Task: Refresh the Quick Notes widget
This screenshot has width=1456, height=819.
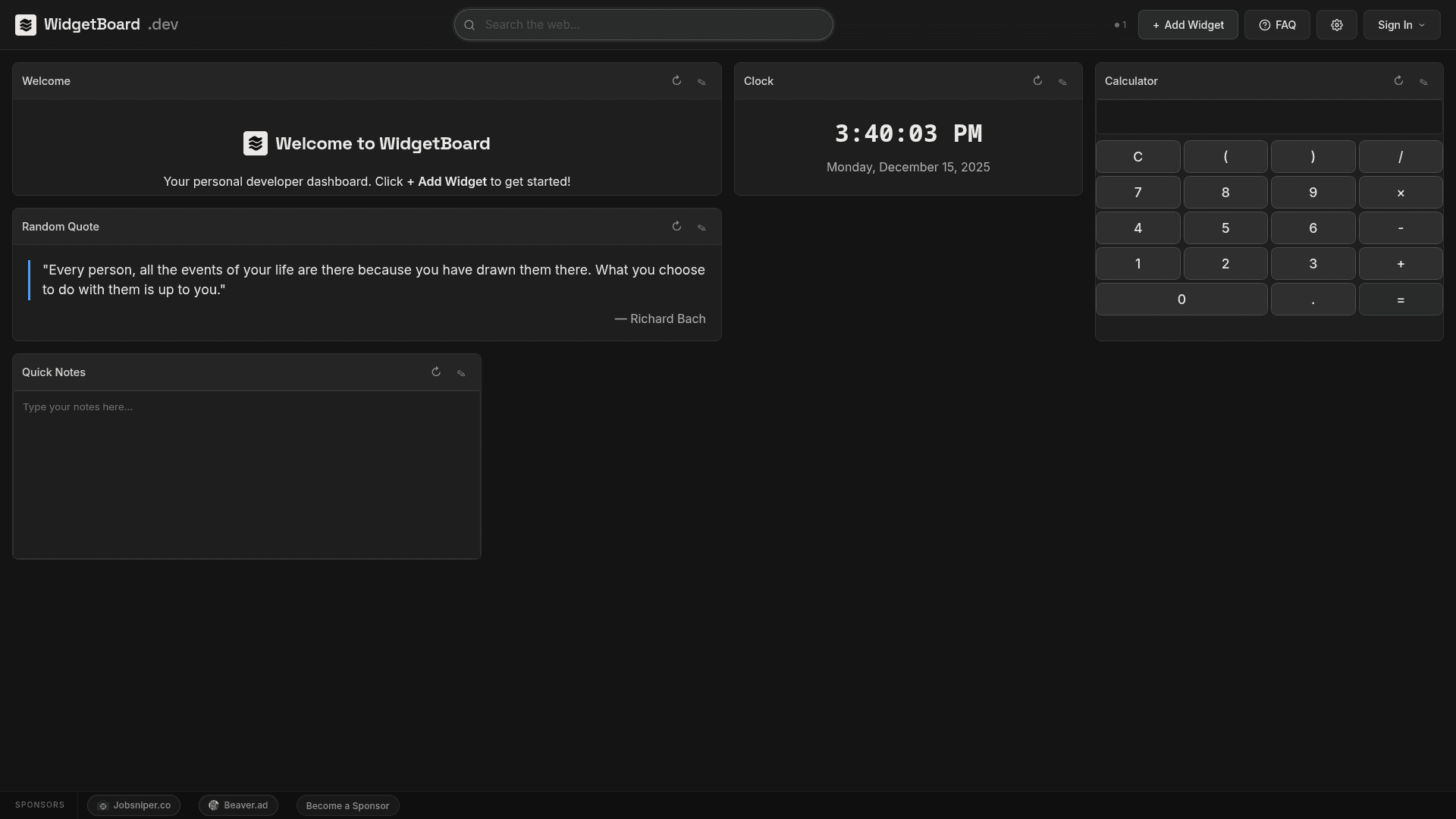Action: click(436, 372)
